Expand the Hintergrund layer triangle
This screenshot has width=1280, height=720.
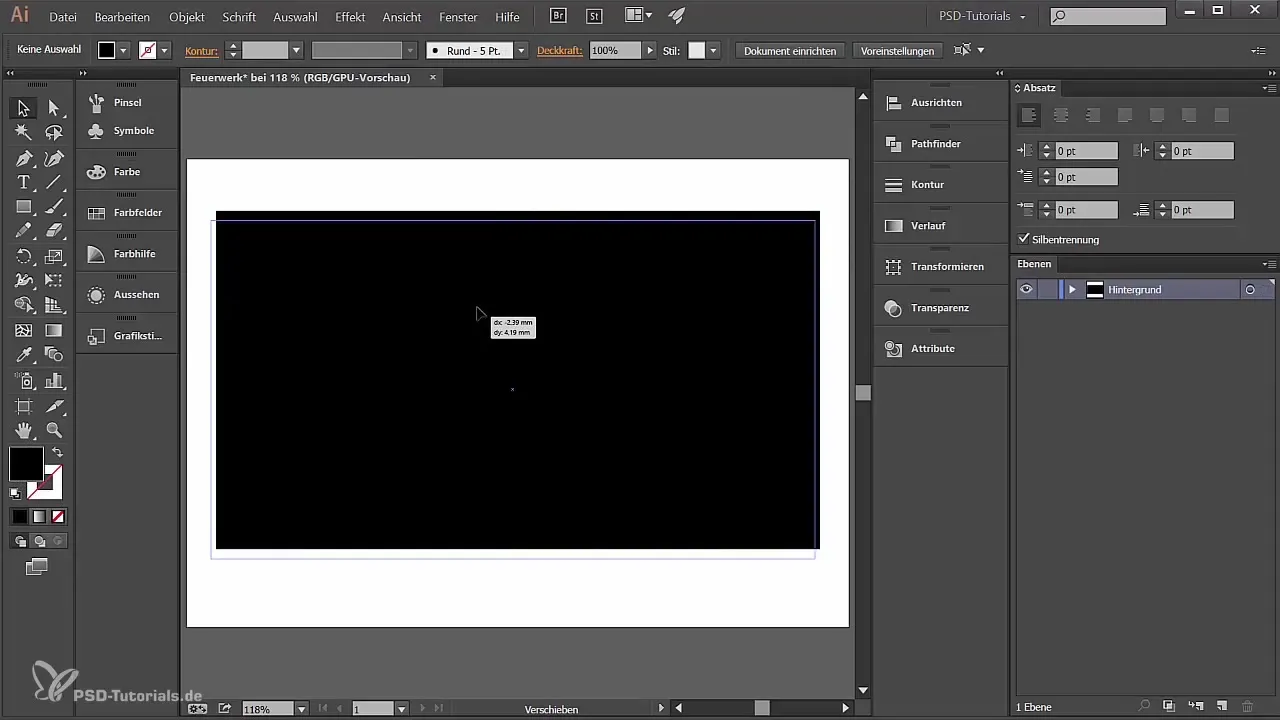tap(1072, 289)
